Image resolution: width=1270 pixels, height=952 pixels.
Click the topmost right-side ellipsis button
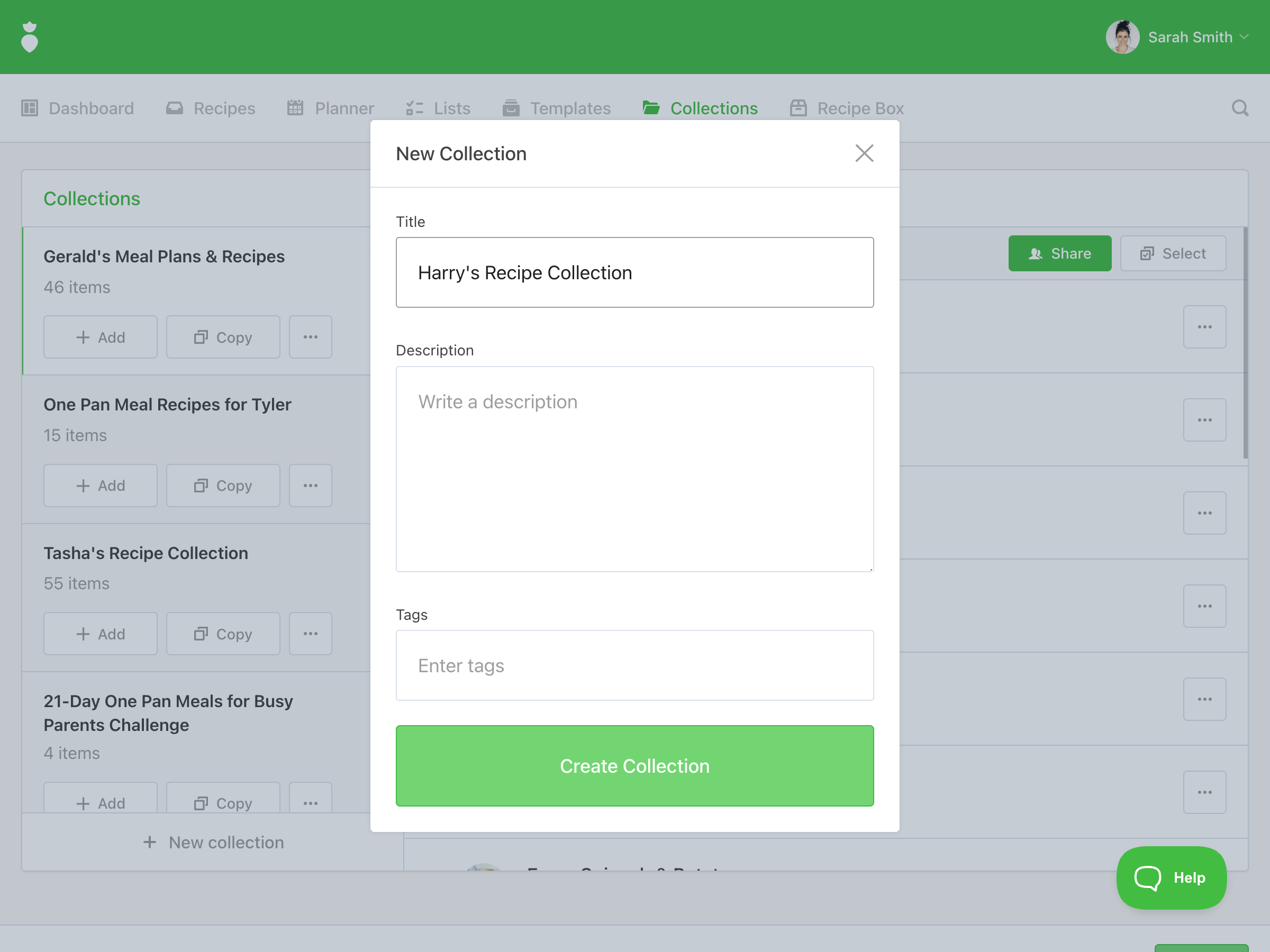point(1204,327)
